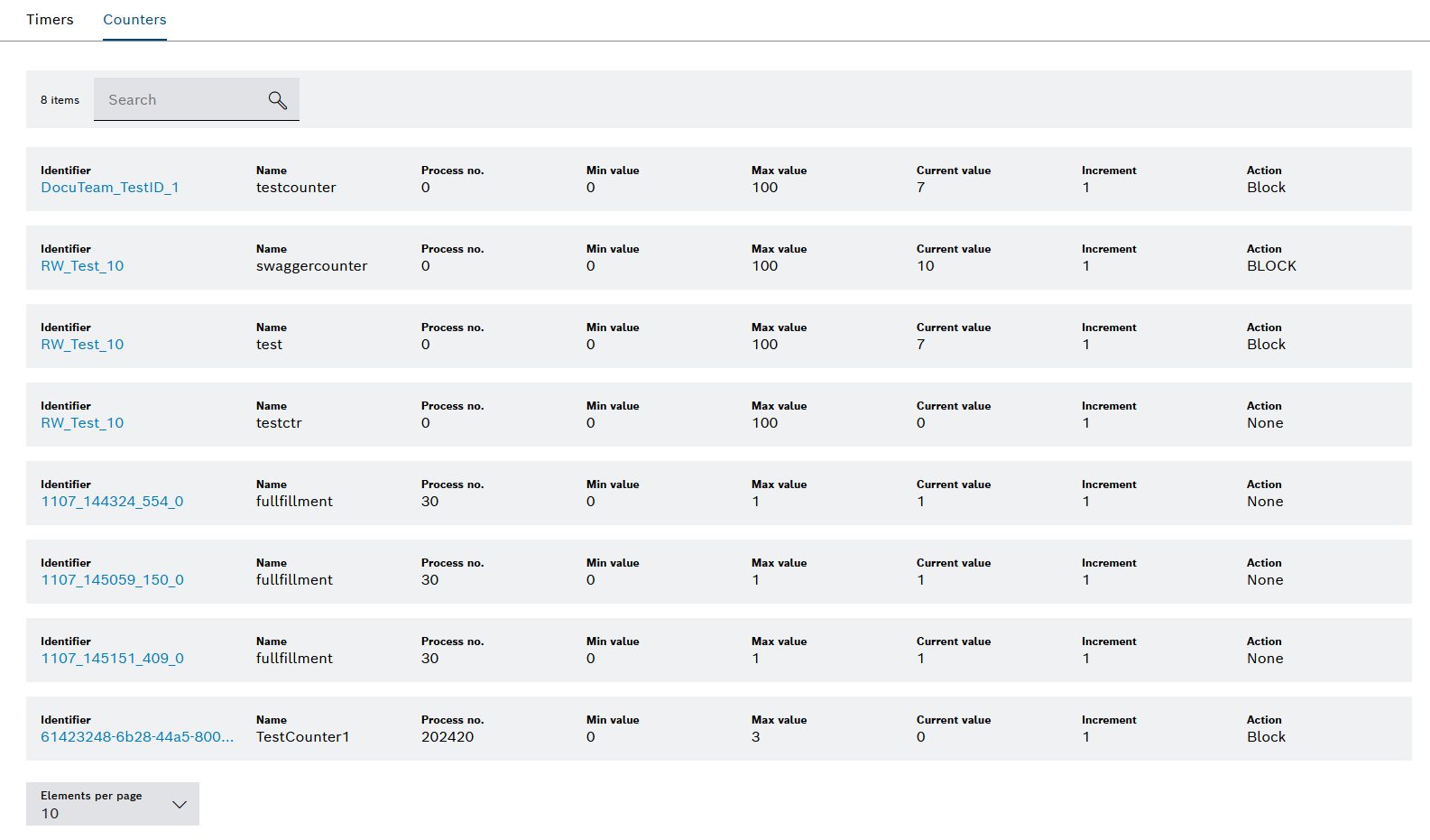Click the 8 items count label
This screenshot has width=1430, height=840.
(x=60, y=100)
